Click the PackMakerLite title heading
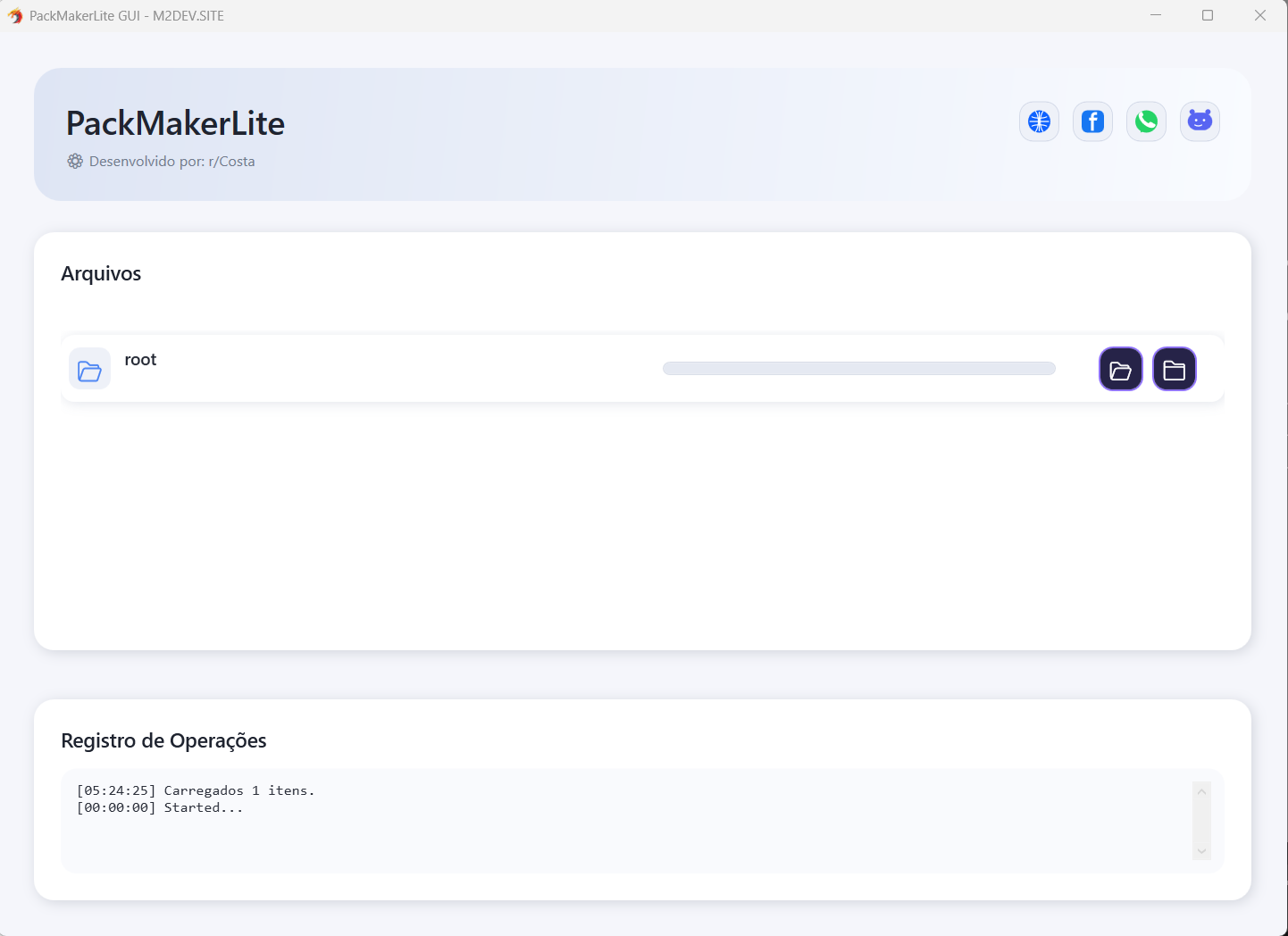 pos(174,124)
